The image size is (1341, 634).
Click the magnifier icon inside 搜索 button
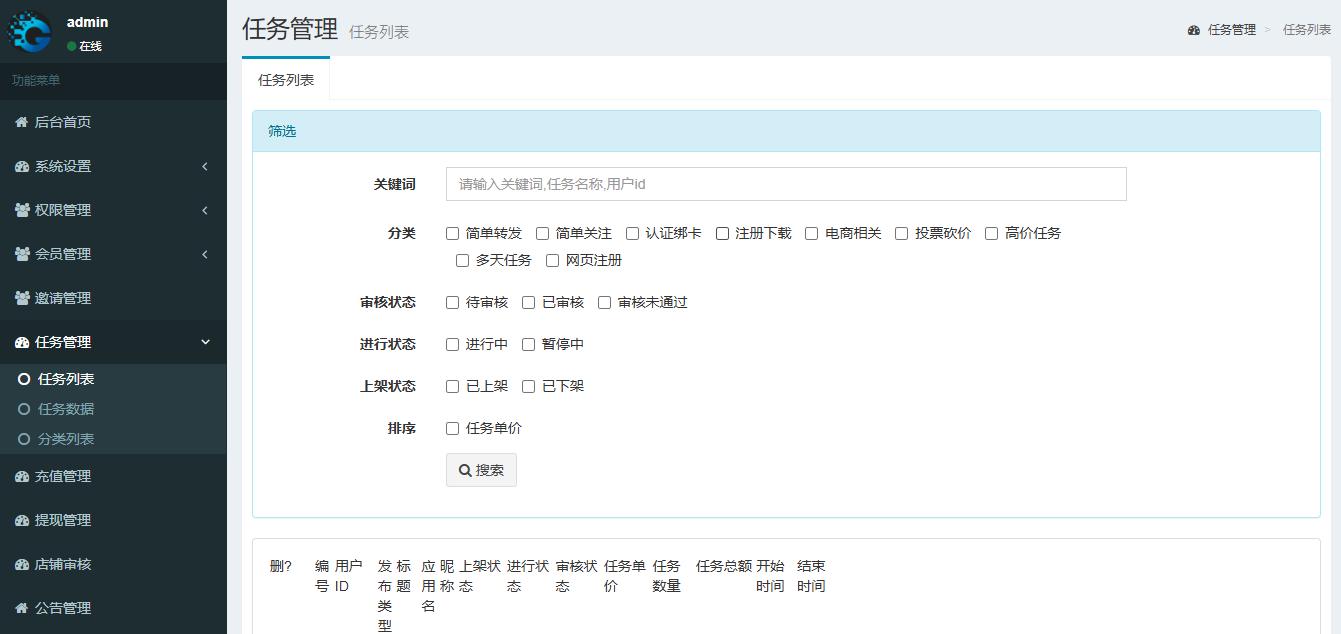464,470
